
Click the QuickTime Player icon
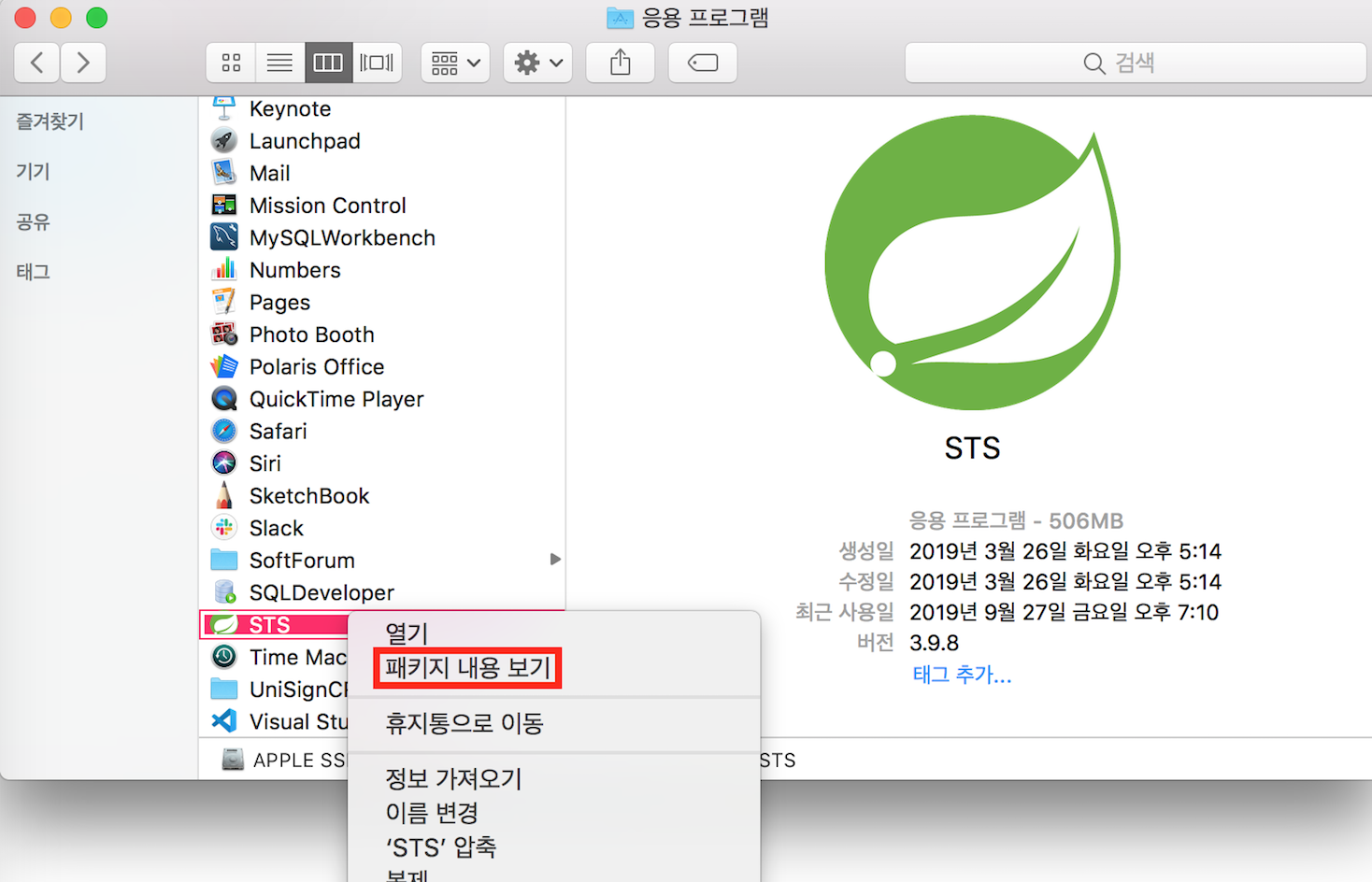224,399
